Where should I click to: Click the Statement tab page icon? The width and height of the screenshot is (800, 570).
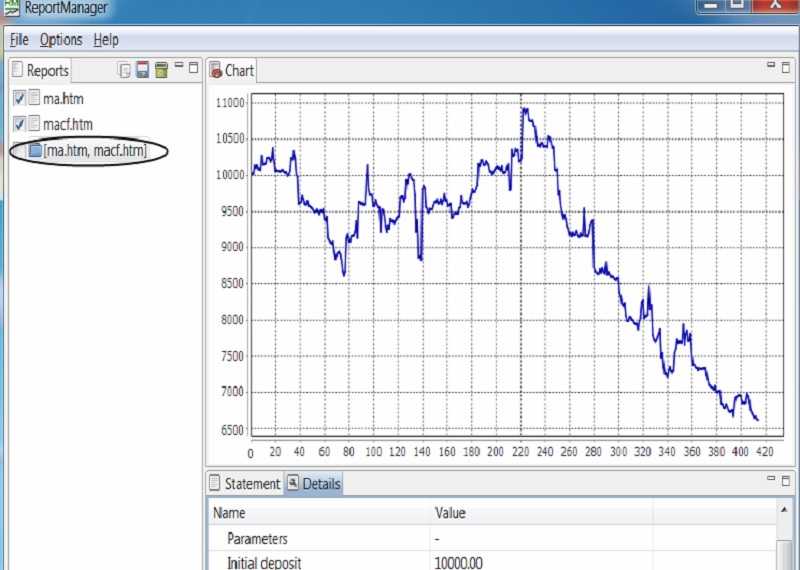pyautogui.click(x=215, y=483)
